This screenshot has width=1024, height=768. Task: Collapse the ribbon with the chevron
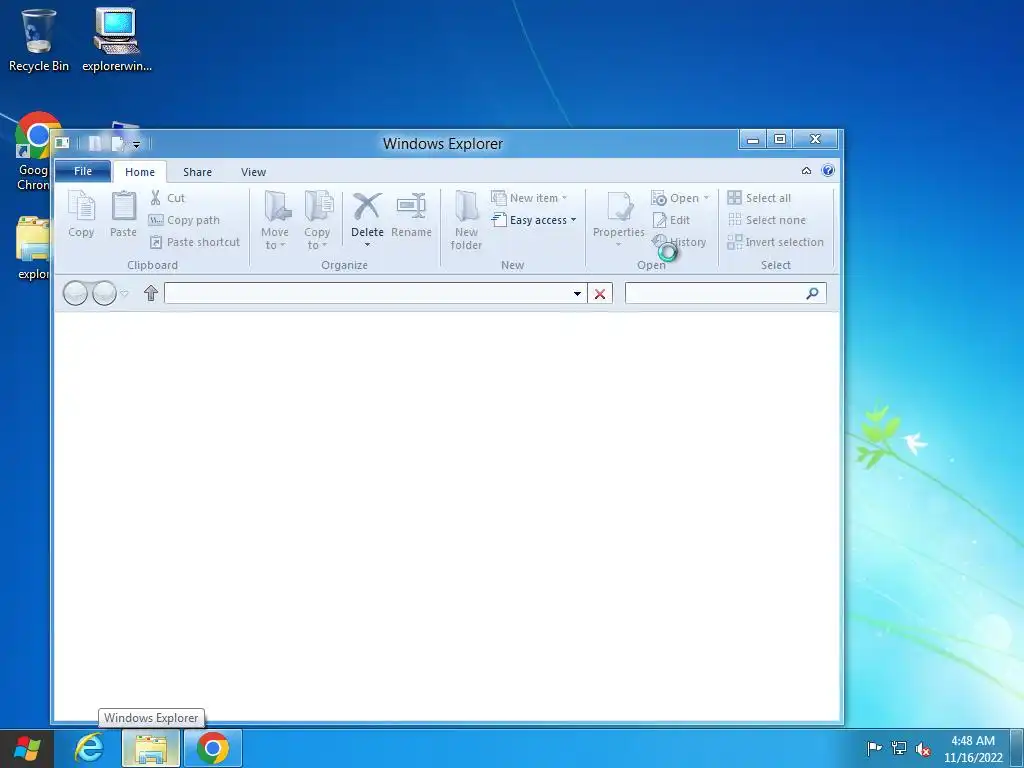click(x=807, y=170)
